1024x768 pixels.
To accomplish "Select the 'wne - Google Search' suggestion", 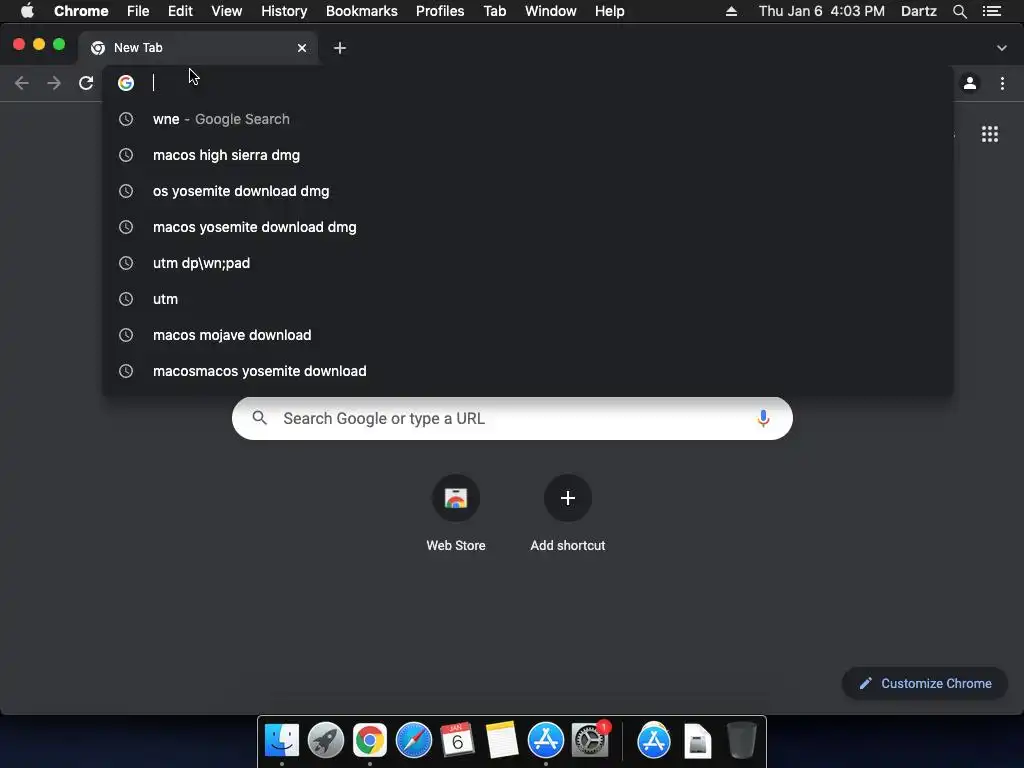I will pyautogui.click(x=528, y=119).
